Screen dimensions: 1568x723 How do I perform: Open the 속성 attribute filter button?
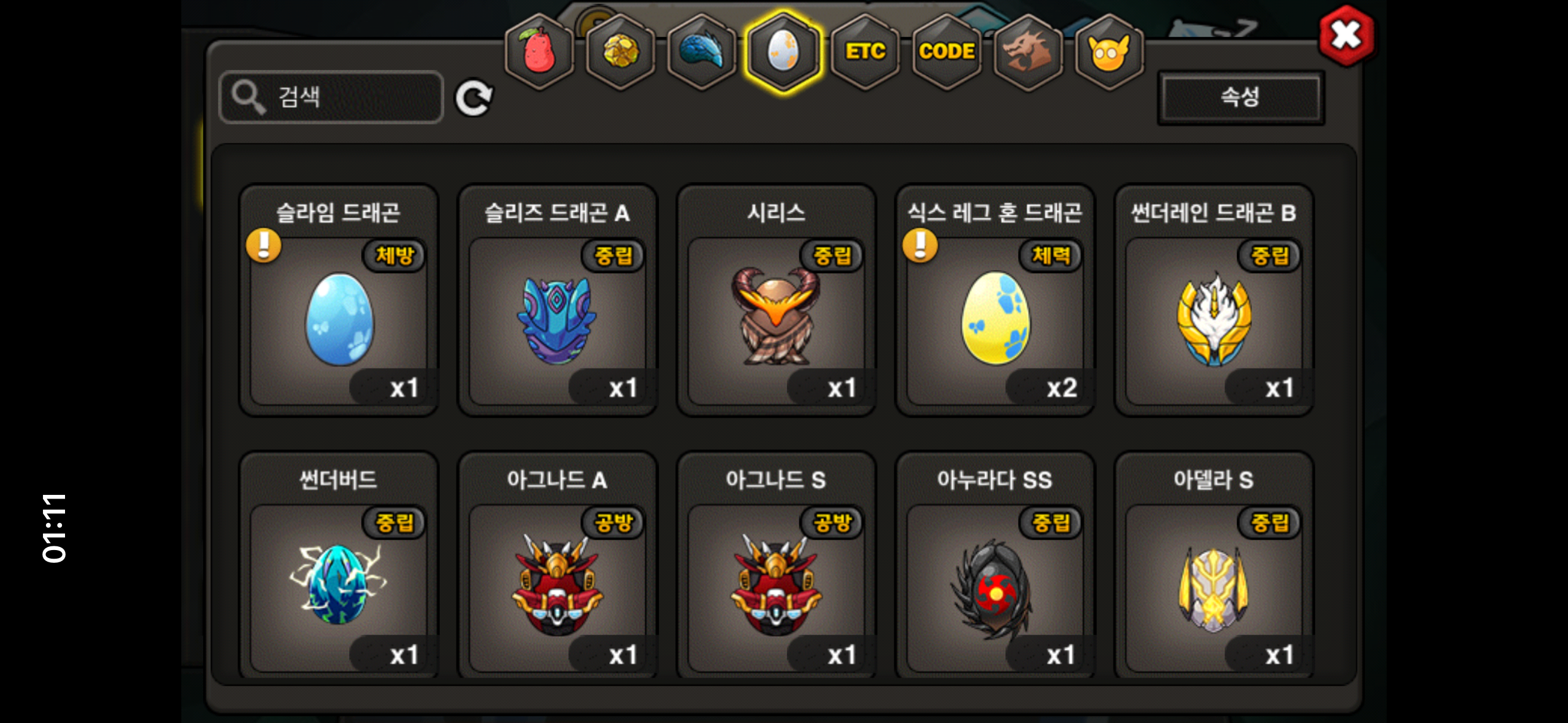click(x=1240, y=98)
